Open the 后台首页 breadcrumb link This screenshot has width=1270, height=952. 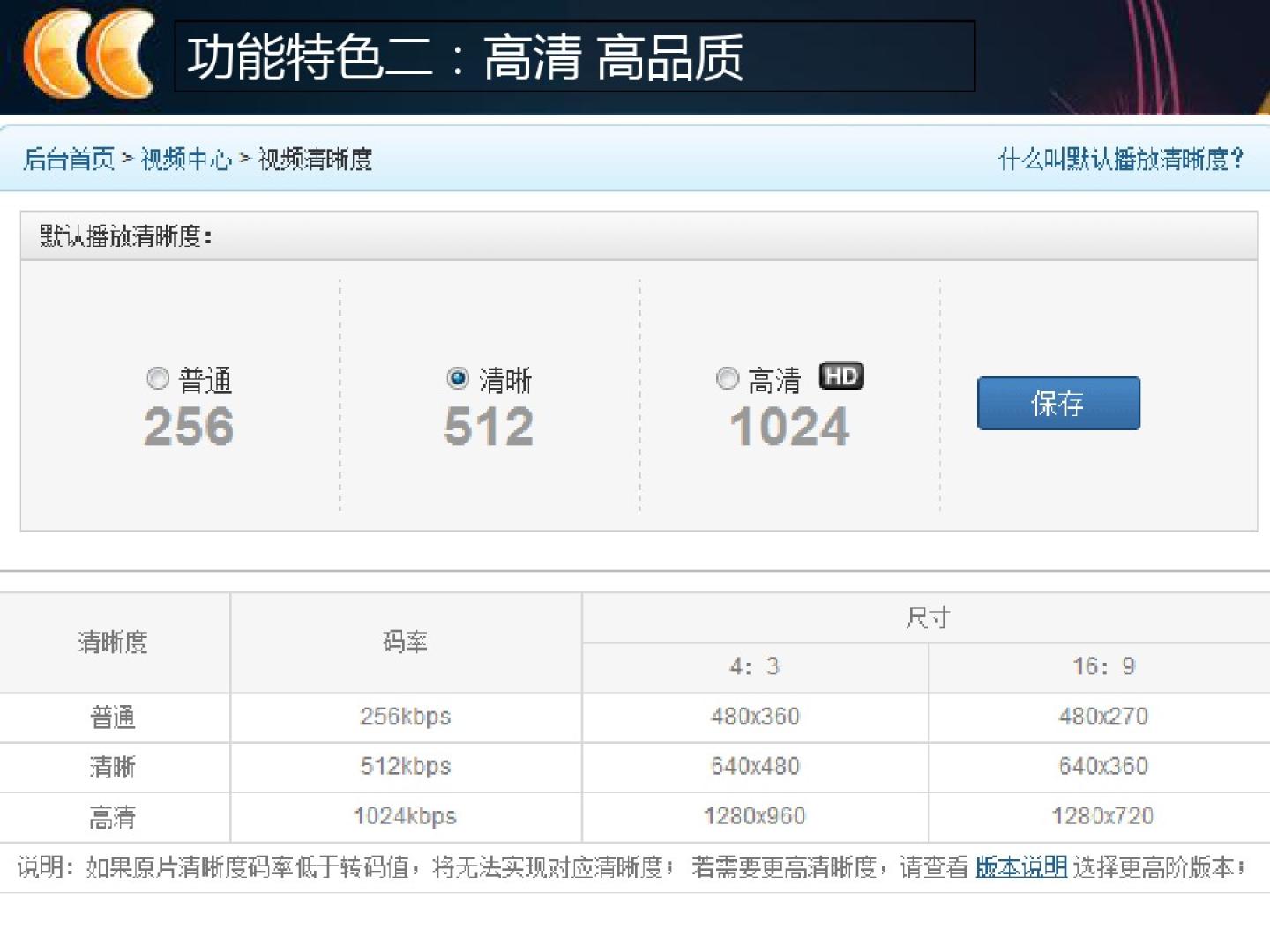[x=69, y=160]
